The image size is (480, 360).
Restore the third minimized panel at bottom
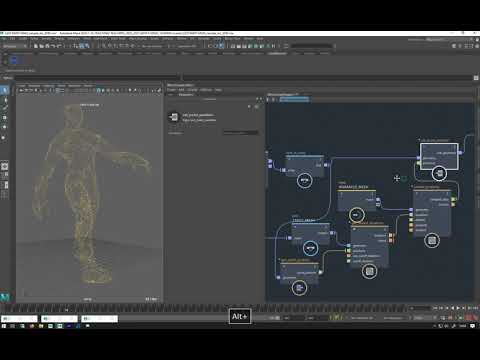(x=99, y=319)
